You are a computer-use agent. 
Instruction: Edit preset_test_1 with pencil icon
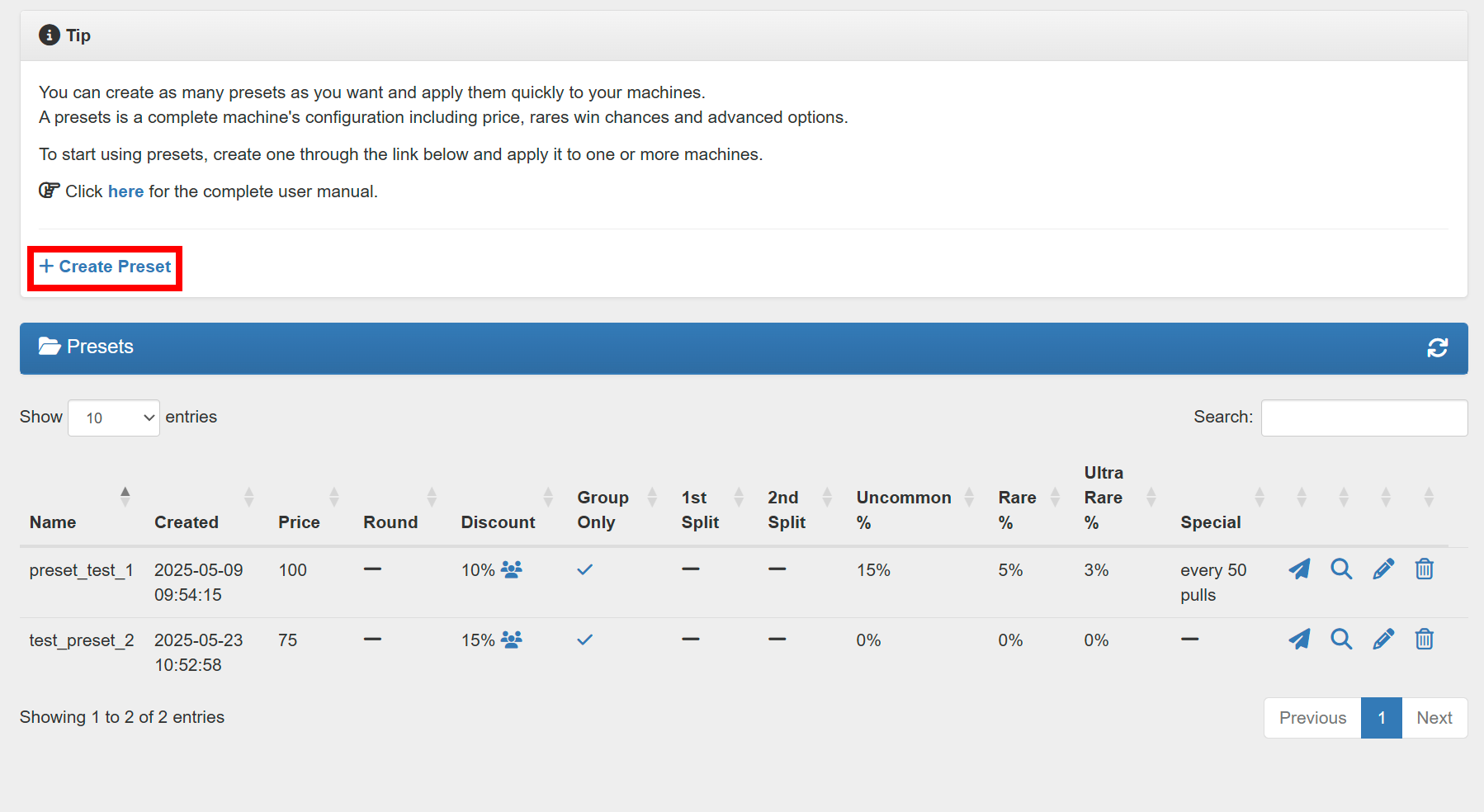1383,569
